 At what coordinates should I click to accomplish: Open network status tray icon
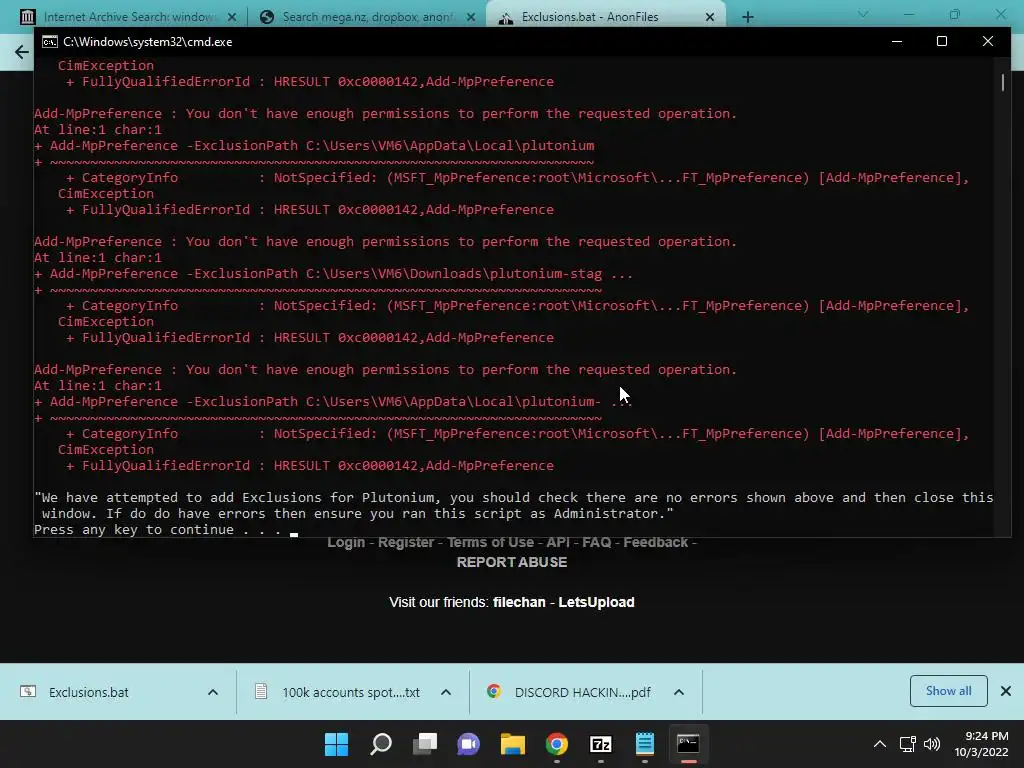(907, 744)
